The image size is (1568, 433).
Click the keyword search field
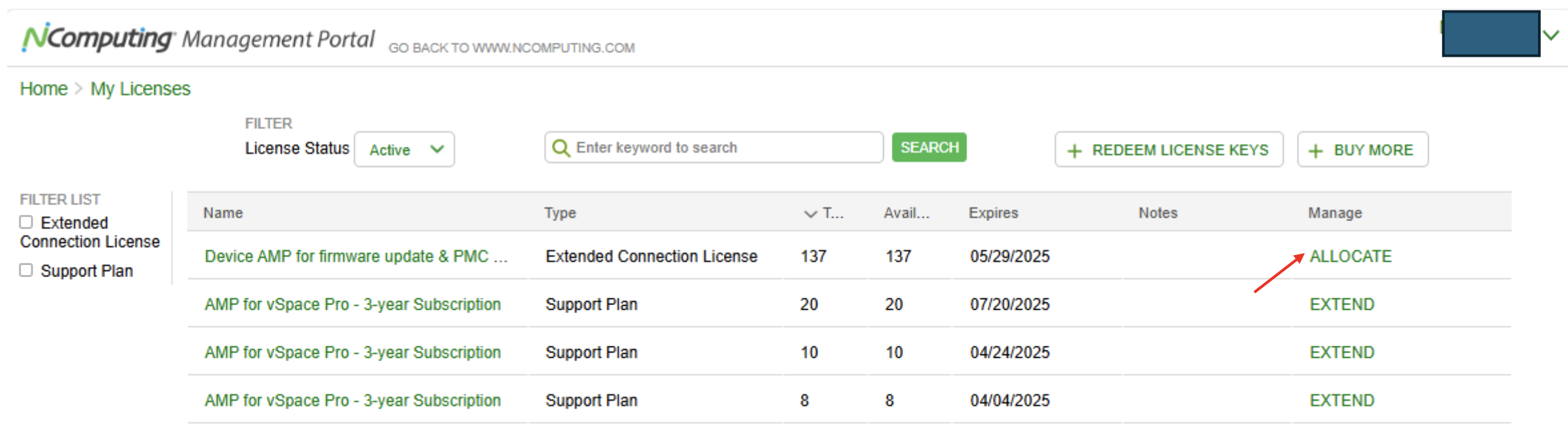coord(714,147)
